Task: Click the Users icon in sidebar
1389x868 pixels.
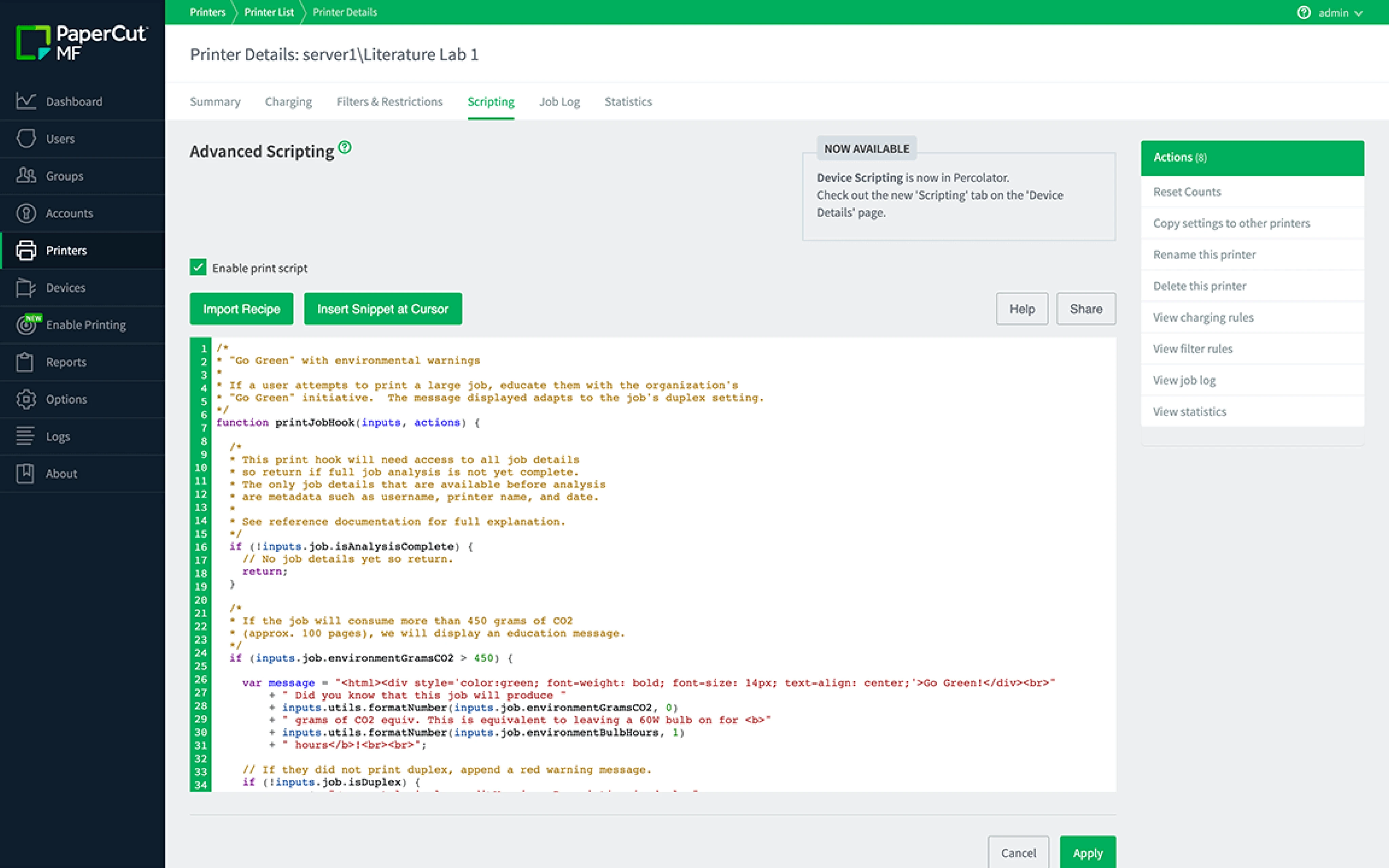Action: (26, 138)
